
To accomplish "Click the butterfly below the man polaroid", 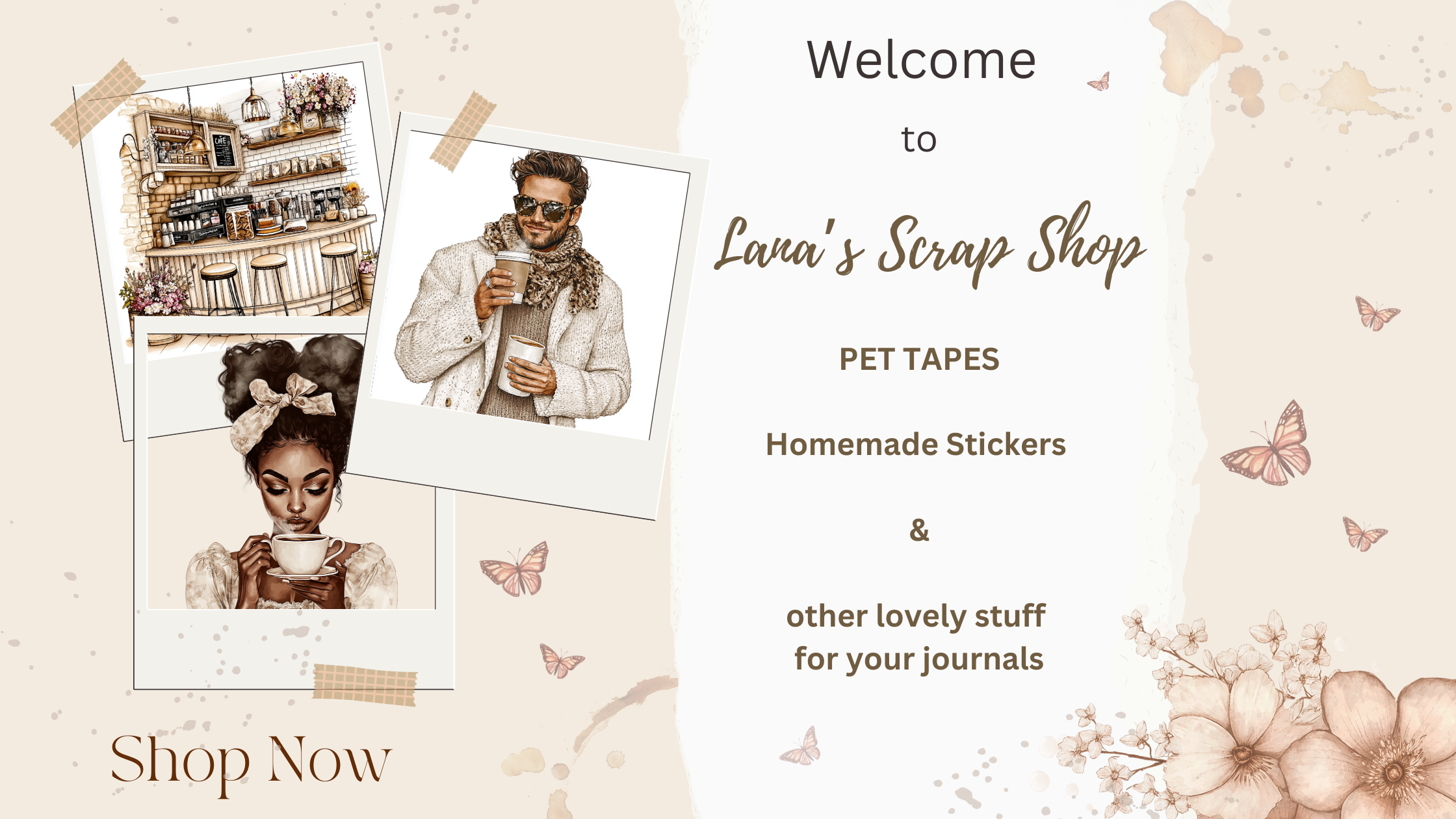I will tap(515, 569).
